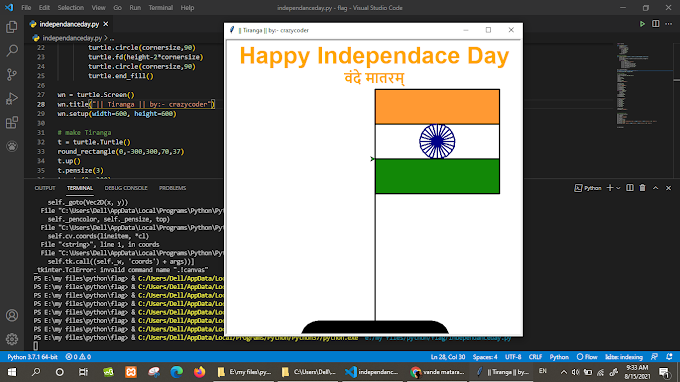The height and width of the screenshot is (382, 680).
Task: Show hidden tray icons chevron
Action: (563, 372)
